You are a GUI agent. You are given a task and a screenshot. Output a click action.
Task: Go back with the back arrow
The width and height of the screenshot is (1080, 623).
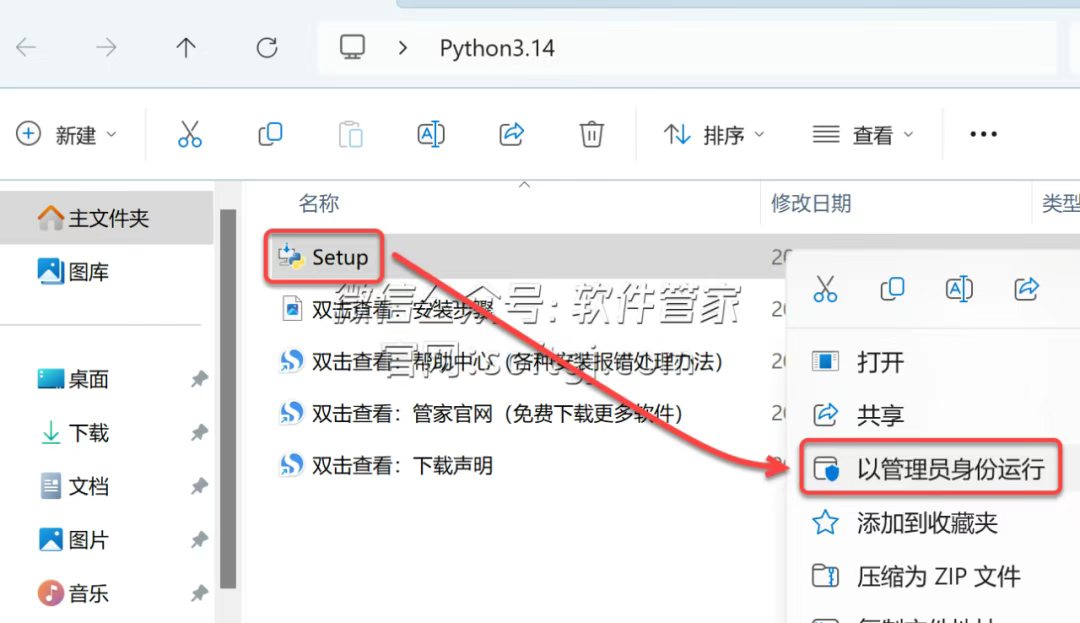tap(26, 47)
